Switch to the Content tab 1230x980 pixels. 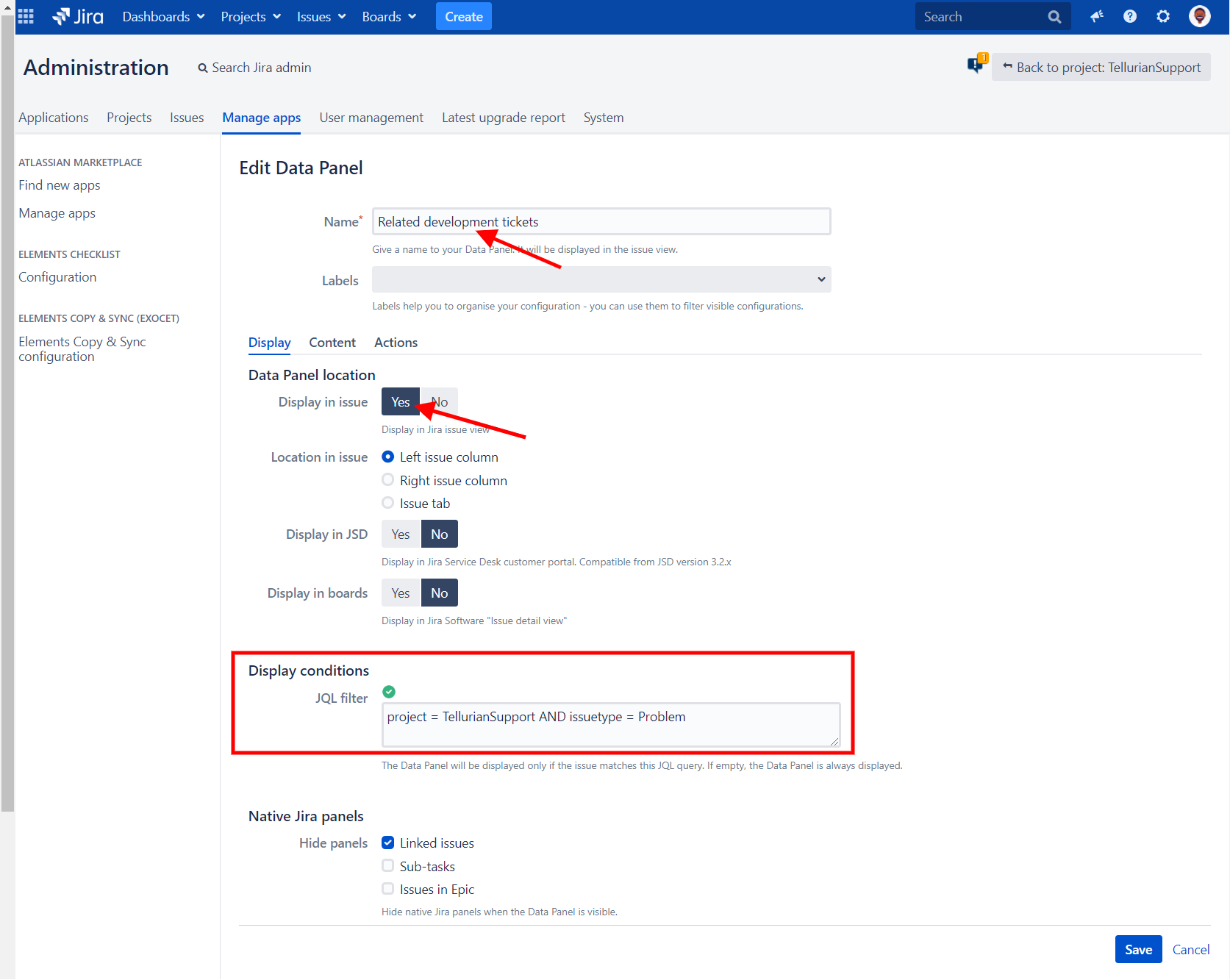(x=332, y=342)
